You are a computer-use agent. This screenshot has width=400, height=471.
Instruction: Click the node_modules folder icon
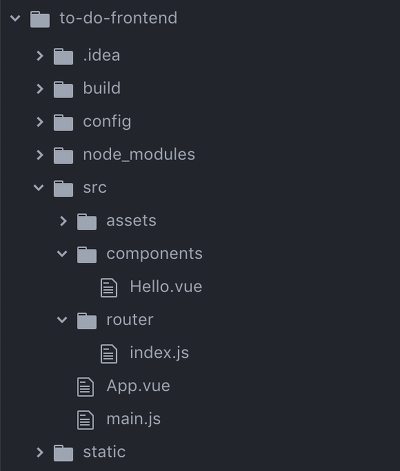[x=63, y=155]
